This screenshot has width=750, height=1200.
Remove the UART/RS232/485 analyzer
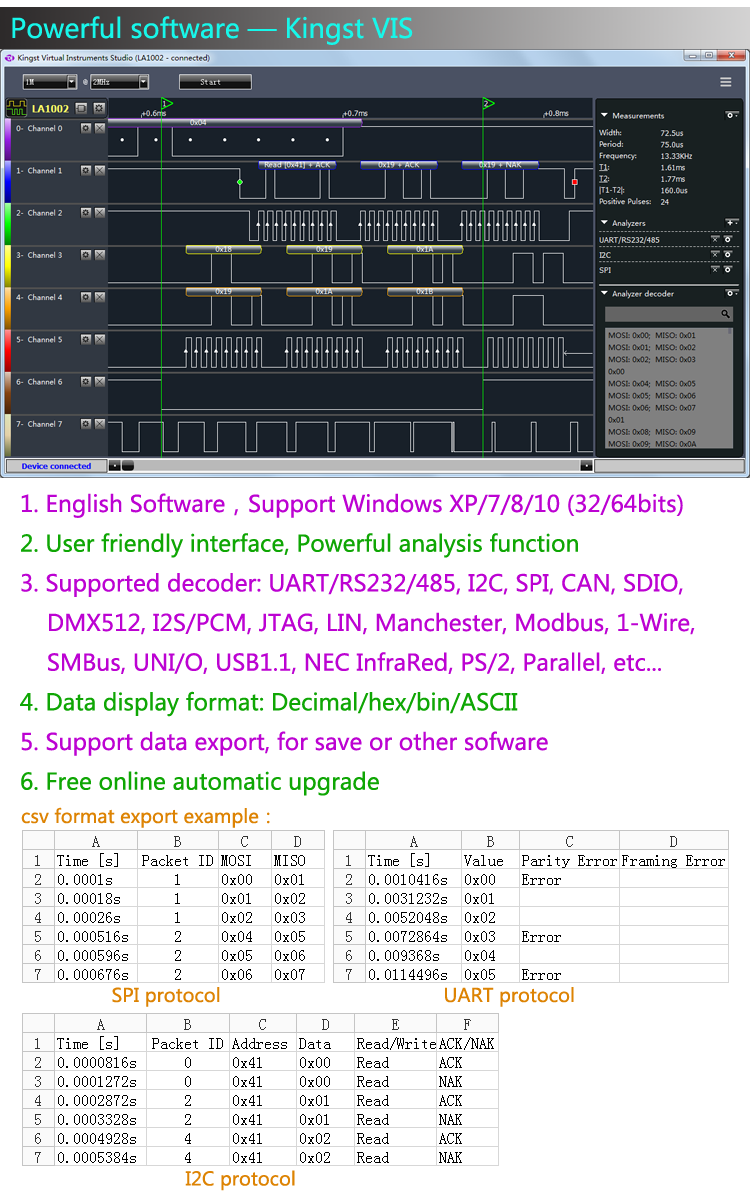pos(715,240)
